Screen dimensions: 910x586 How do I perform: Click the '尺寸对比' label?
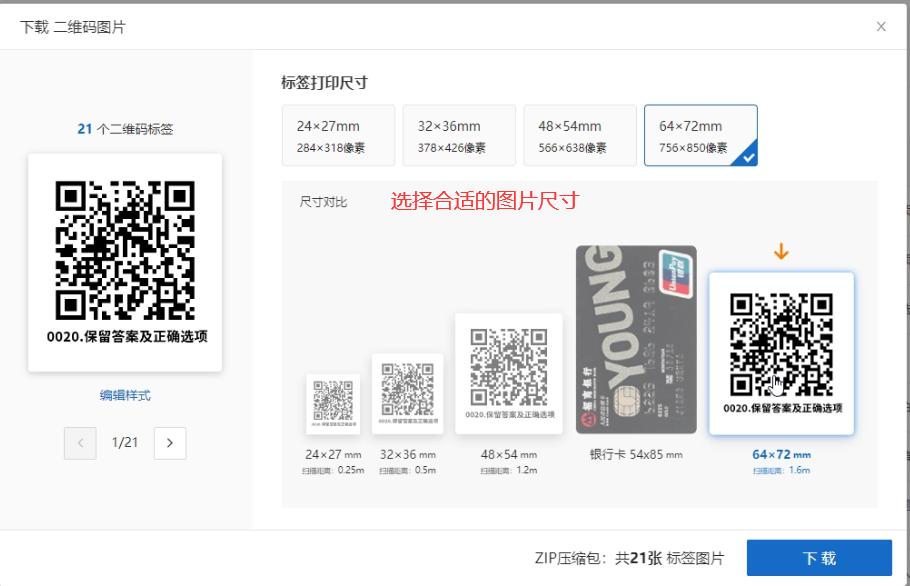[323, 202]
